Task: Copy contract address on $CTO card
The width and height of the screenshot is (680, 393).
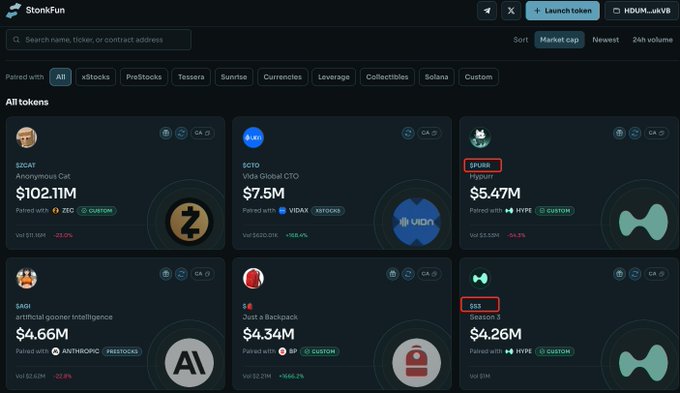Action: pyautogui.click(x=429, y=133)
